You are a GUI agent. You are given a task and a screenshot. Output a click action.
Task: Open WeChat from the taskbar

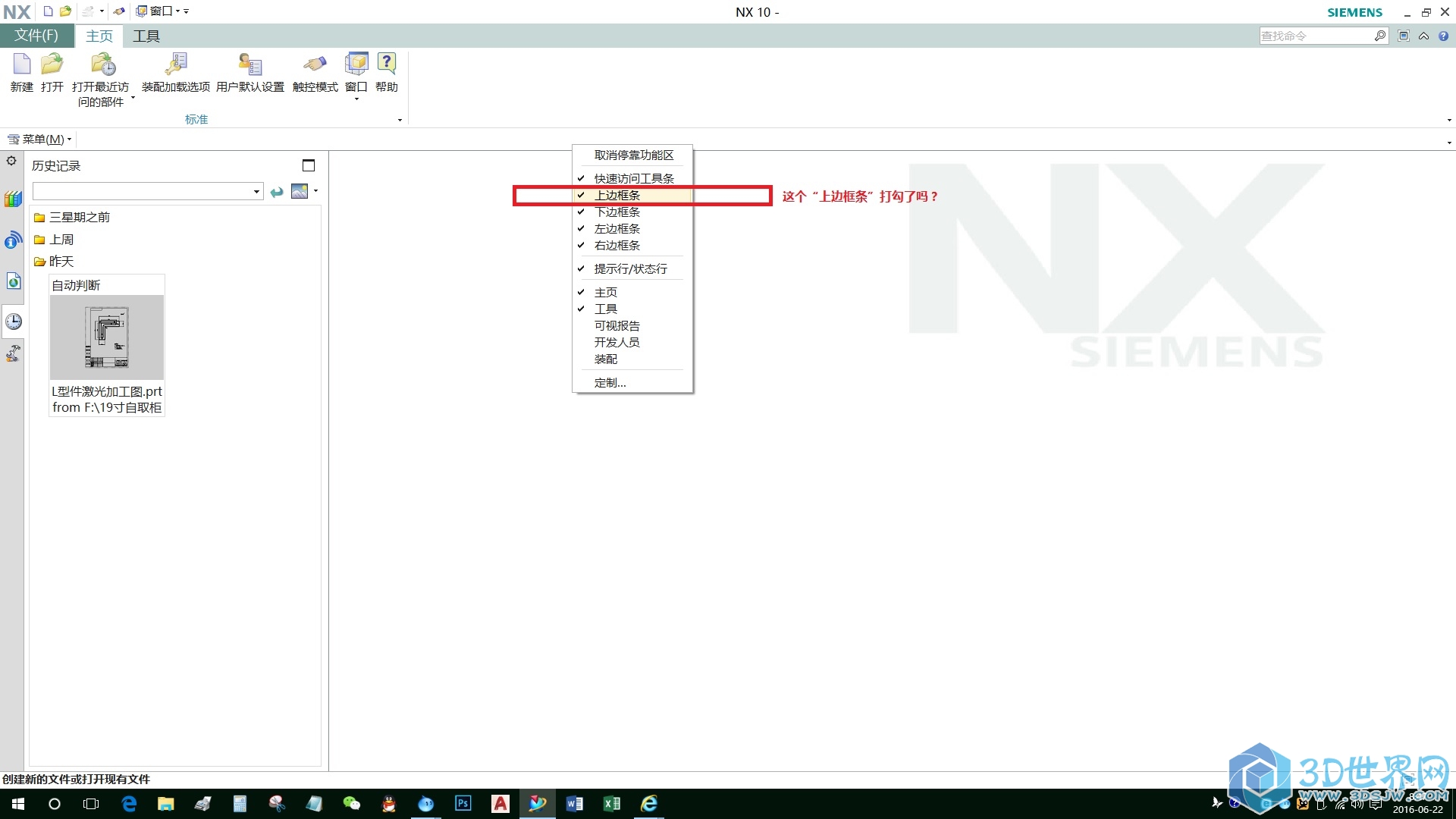point(351,804)
